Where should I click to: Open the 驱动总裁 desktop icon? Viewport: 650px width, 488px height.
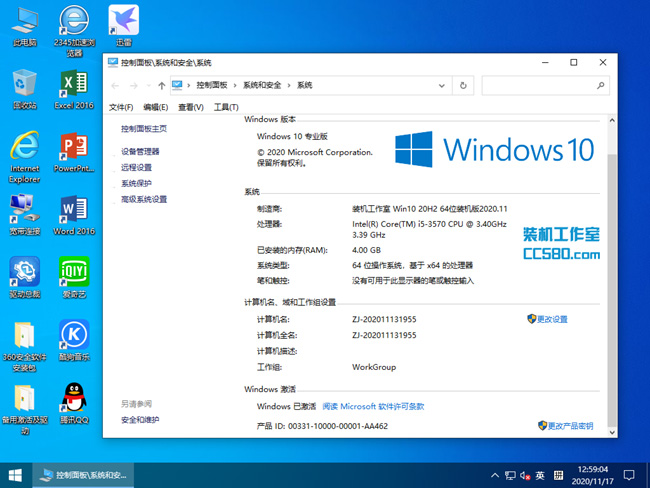tap(25, 278)
